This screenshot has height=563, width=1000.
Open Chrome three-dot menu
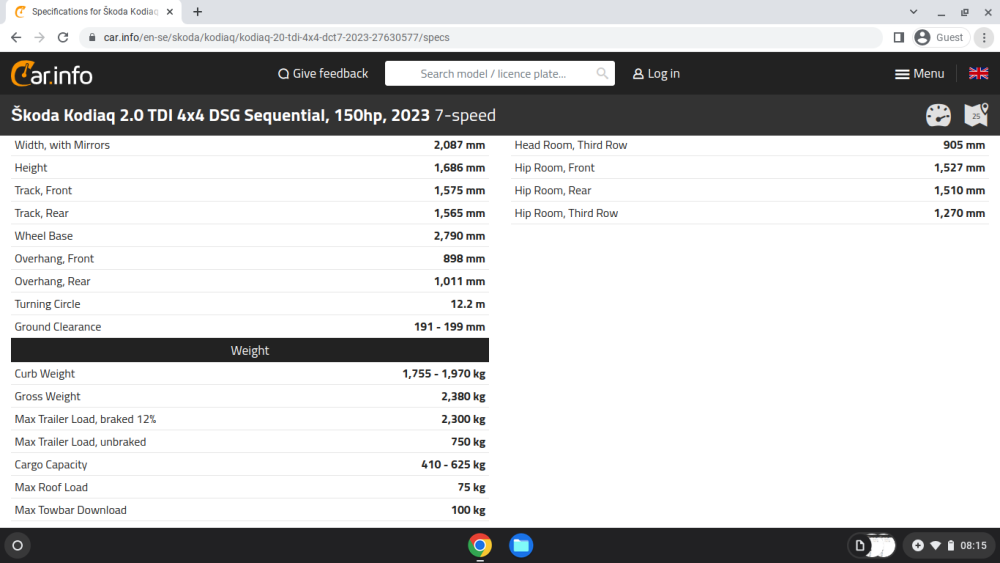coord(984,38)
